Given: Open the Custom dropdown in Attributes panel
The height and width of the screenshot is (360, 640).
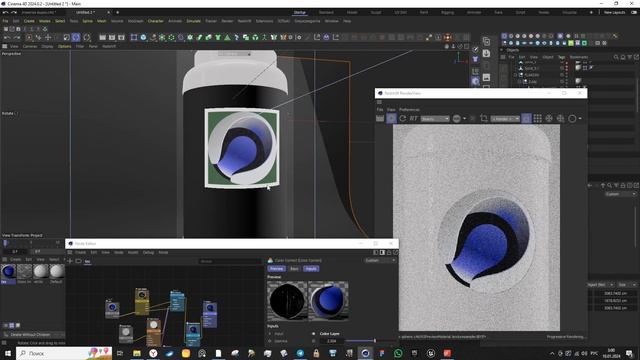Looking at the screenshot, I should coord(620,194).
